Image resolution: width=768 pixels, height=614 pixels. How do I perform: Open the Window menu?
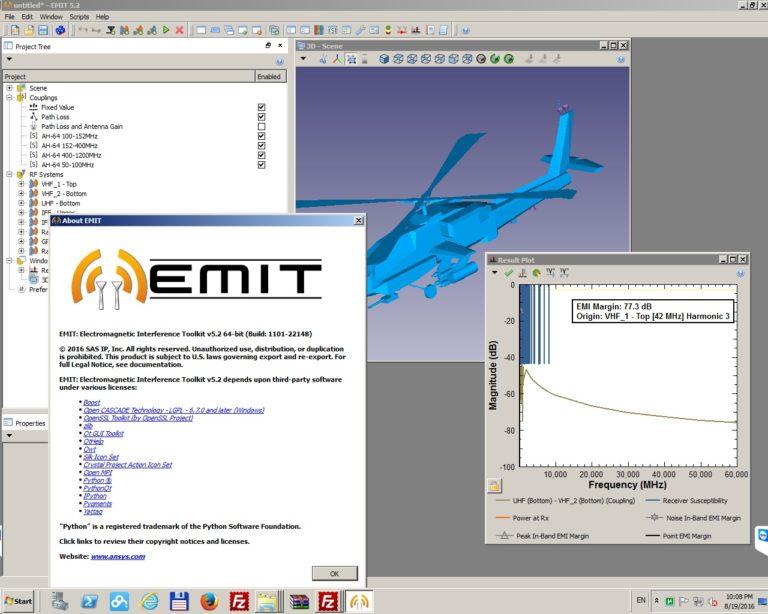pyautogui.click(x=51, y=17)
